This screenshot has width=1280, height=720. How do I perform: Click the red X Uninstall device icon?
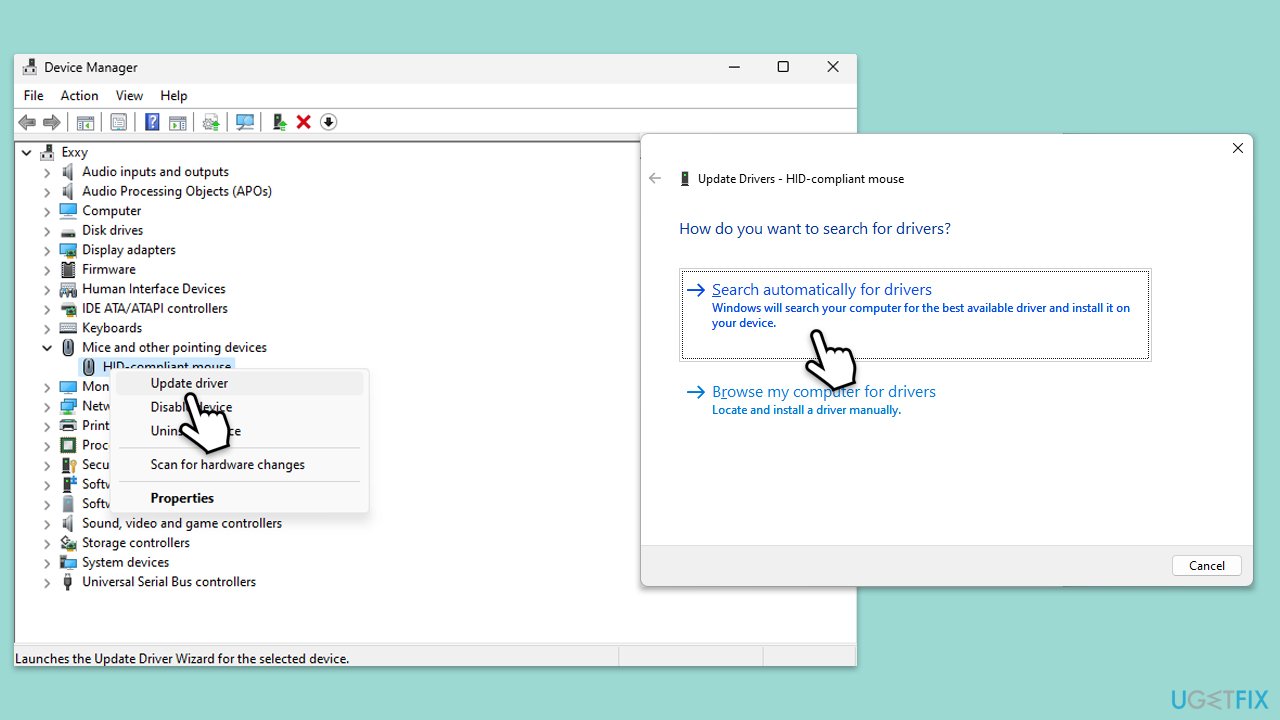(303, 122)
